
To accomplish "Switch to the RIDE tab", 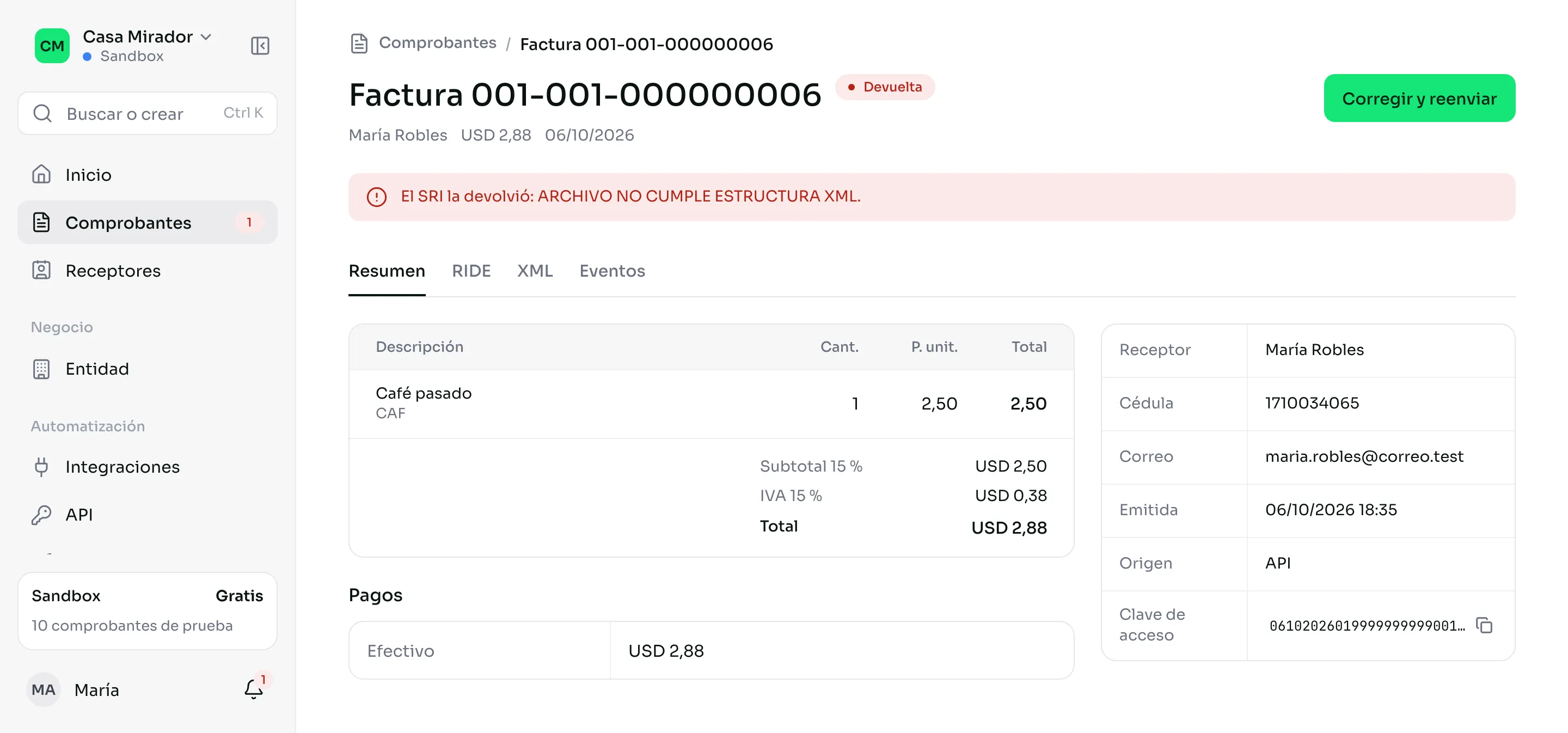I will [x=470, y=270].
